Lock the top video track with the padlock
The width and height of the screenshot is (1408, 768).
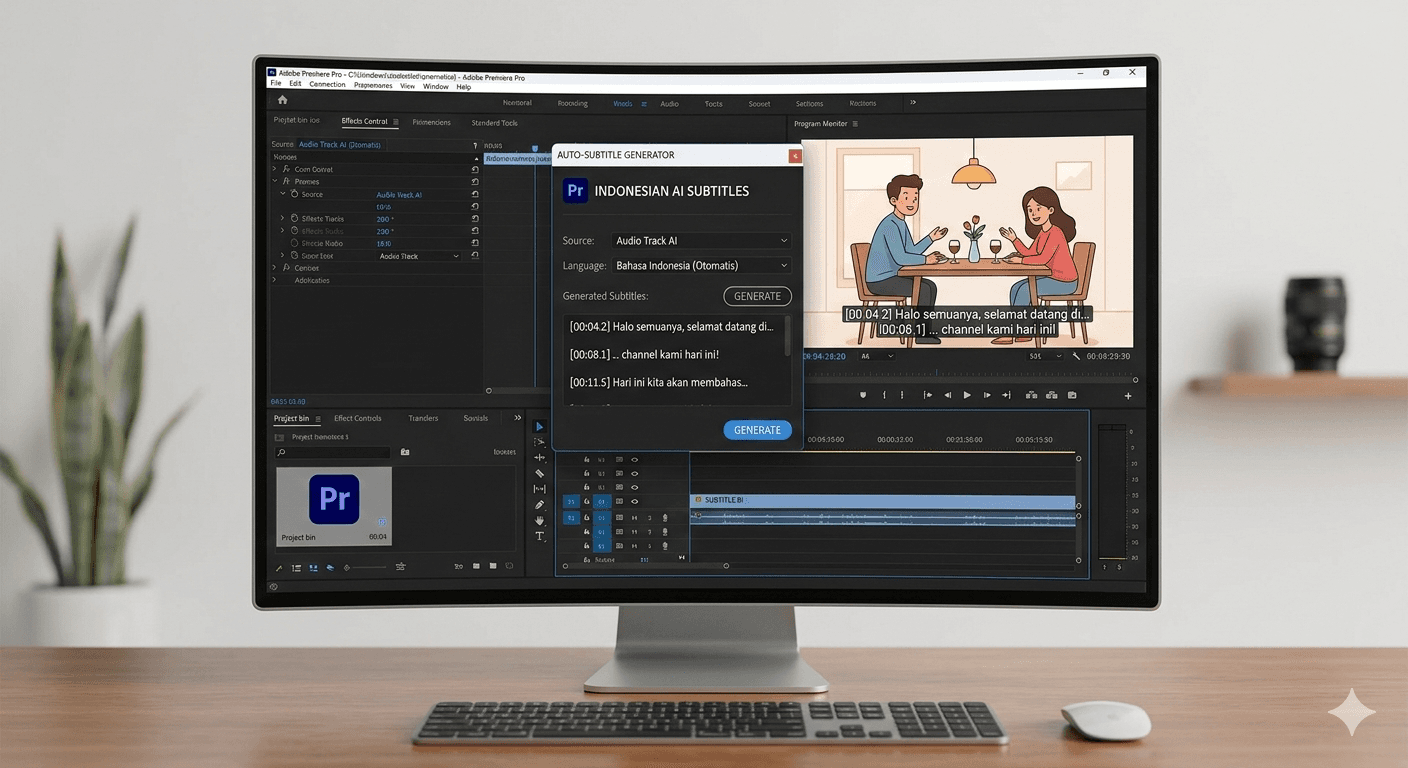pos(587,459)
